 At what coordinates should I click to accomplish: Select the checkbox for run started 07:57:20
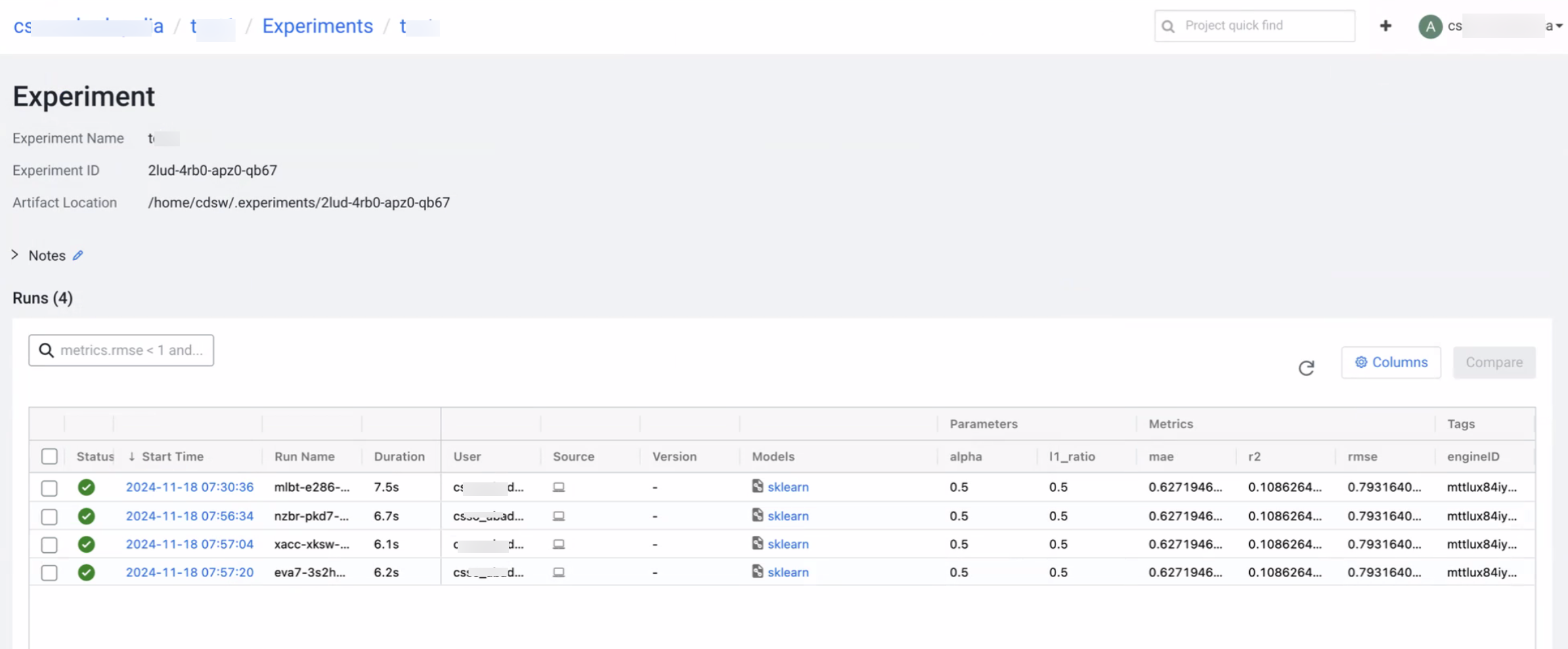49,573
